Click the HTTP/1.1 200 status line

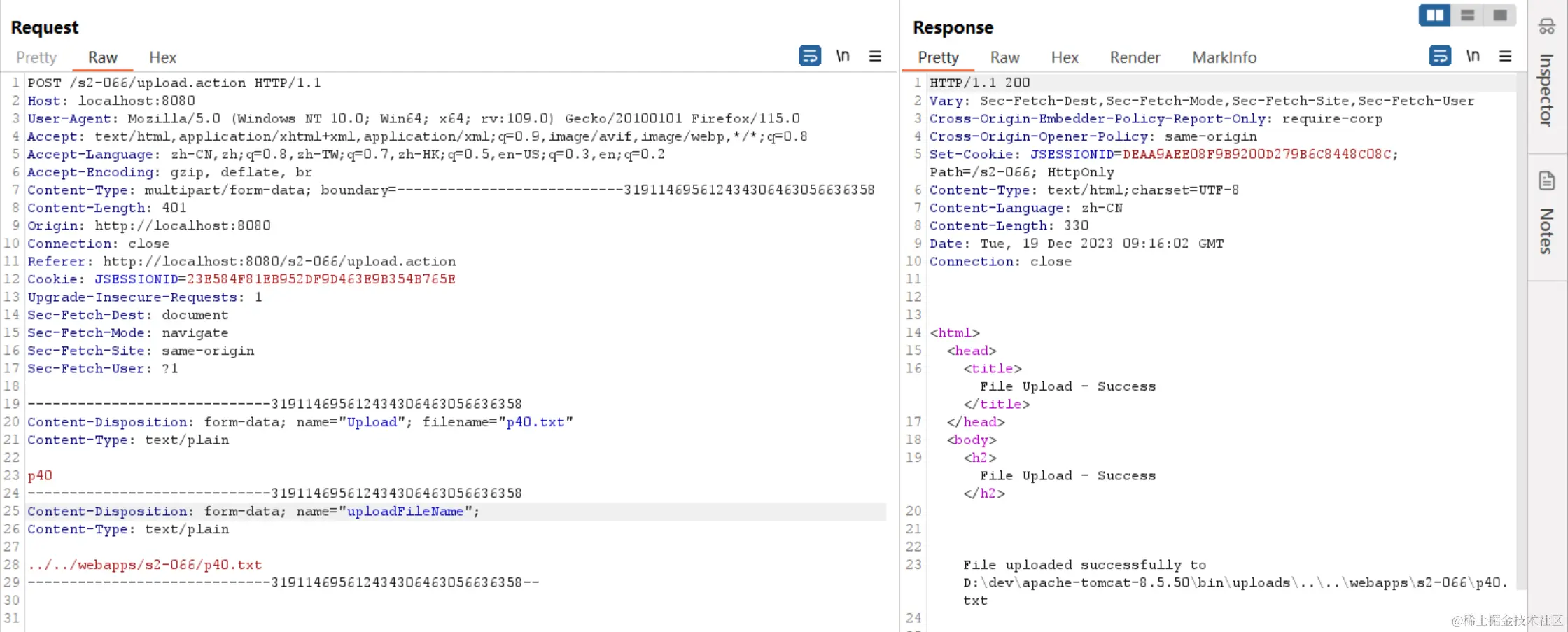[x=980, y=83]
